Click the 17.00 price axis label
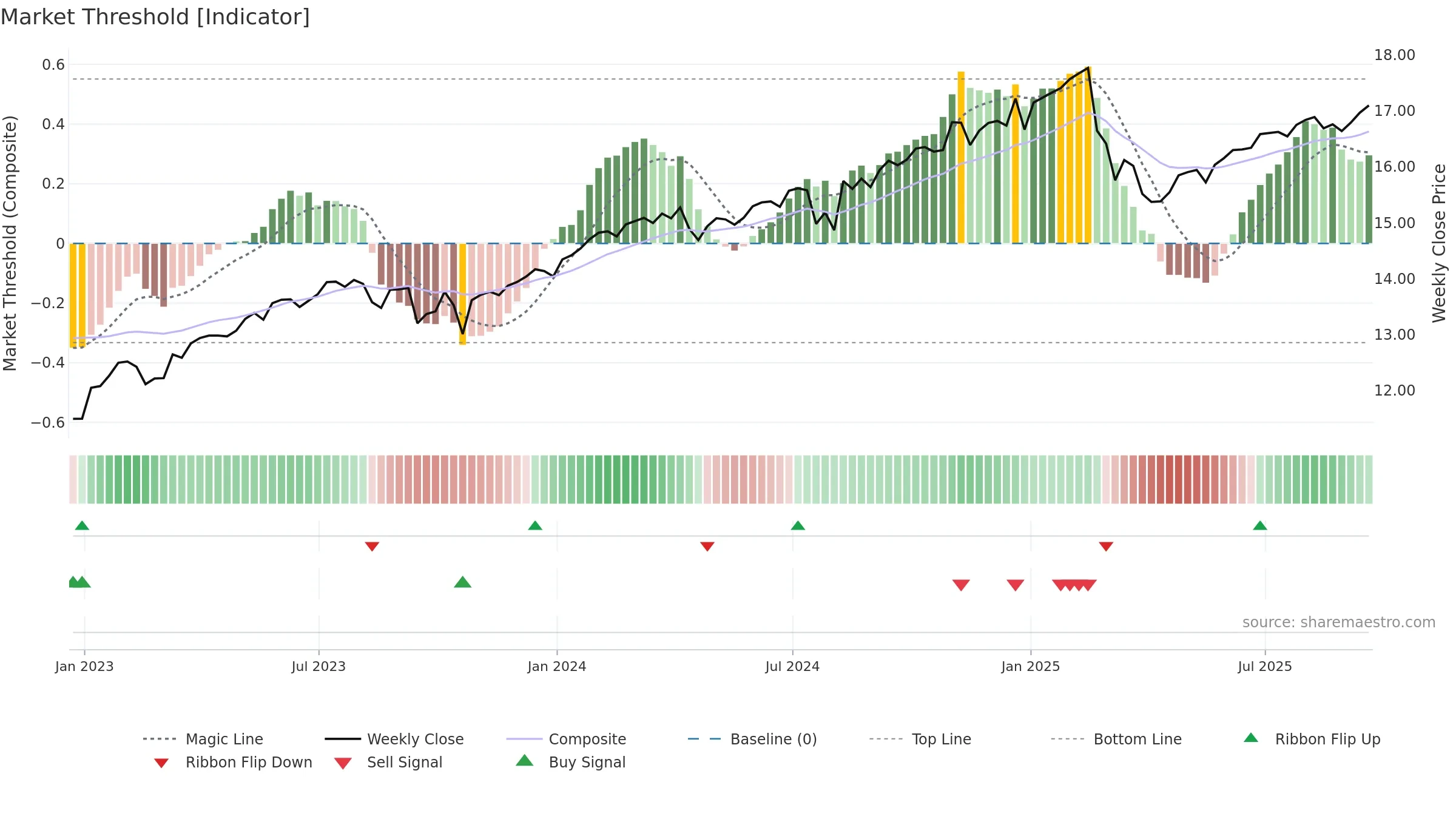1456x819 pixels. pos(1395,111)
